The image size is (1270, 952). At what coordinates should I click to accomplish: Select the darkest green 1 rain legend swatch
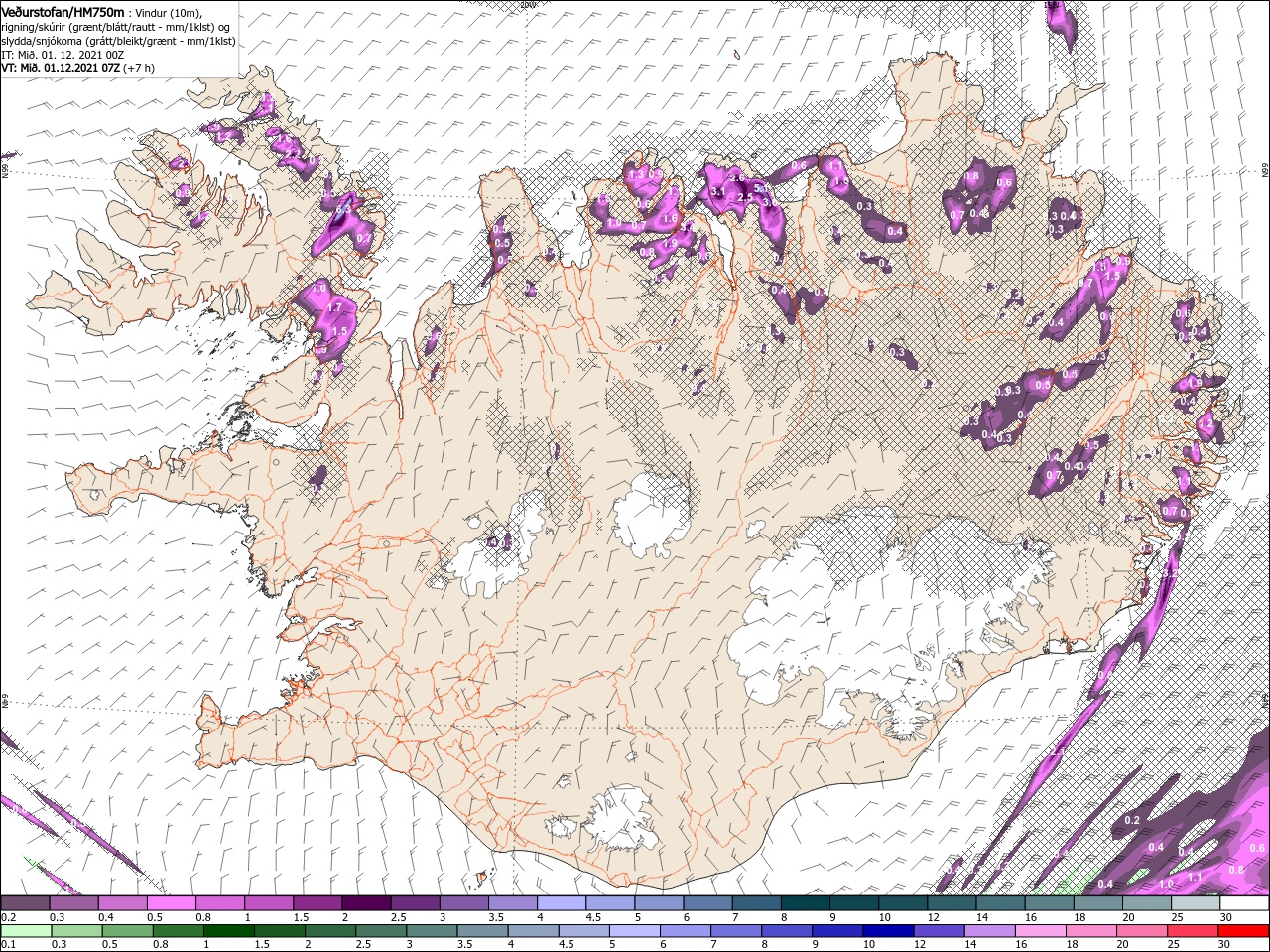227,930
